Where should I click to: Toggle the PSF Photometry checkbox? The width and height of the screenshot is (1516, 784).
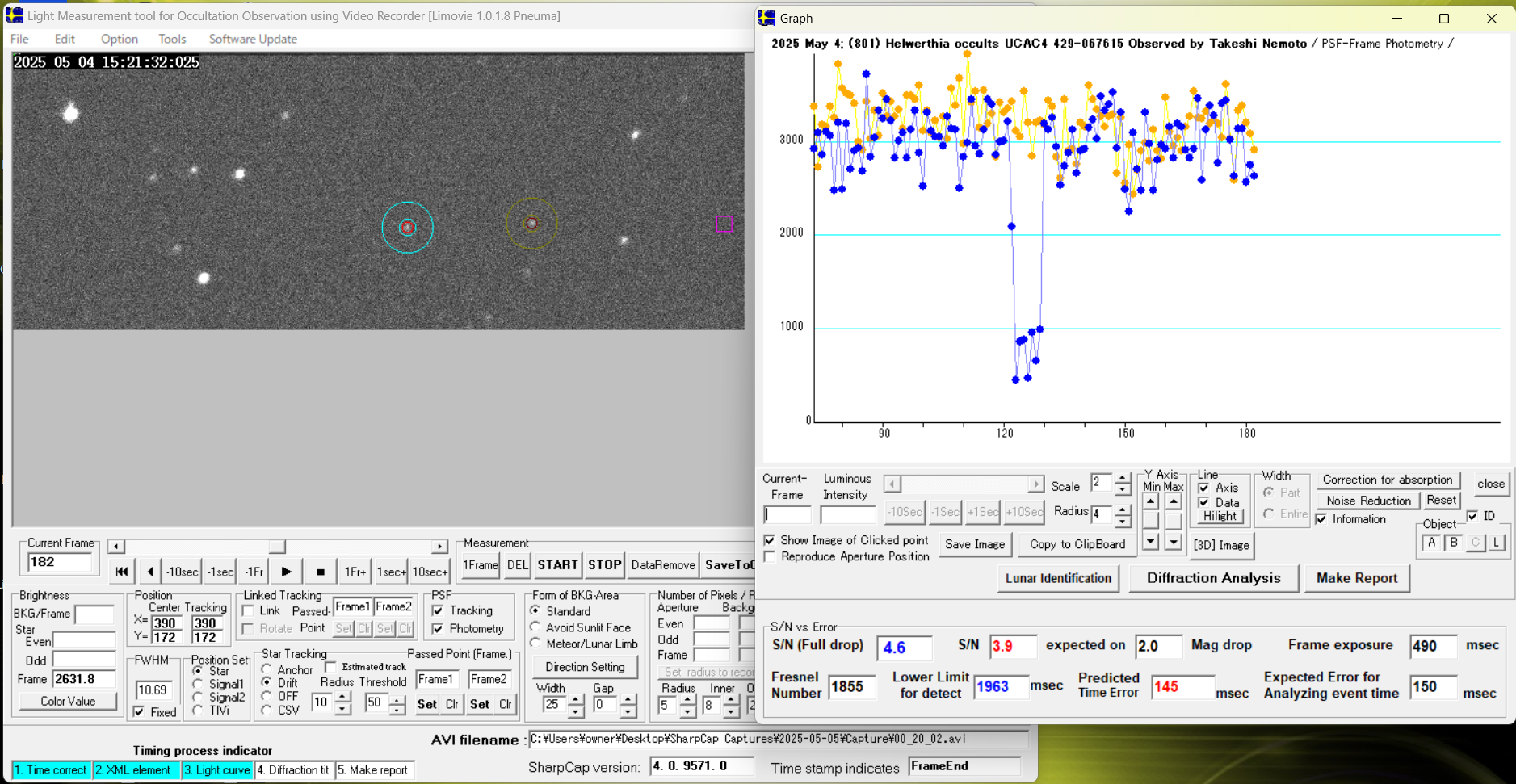tap(438, 629)
